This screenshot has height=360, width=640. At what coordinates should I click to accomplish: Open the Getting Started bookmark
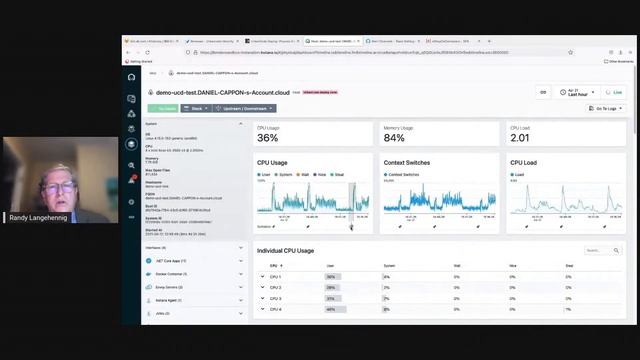coord(139,62)
